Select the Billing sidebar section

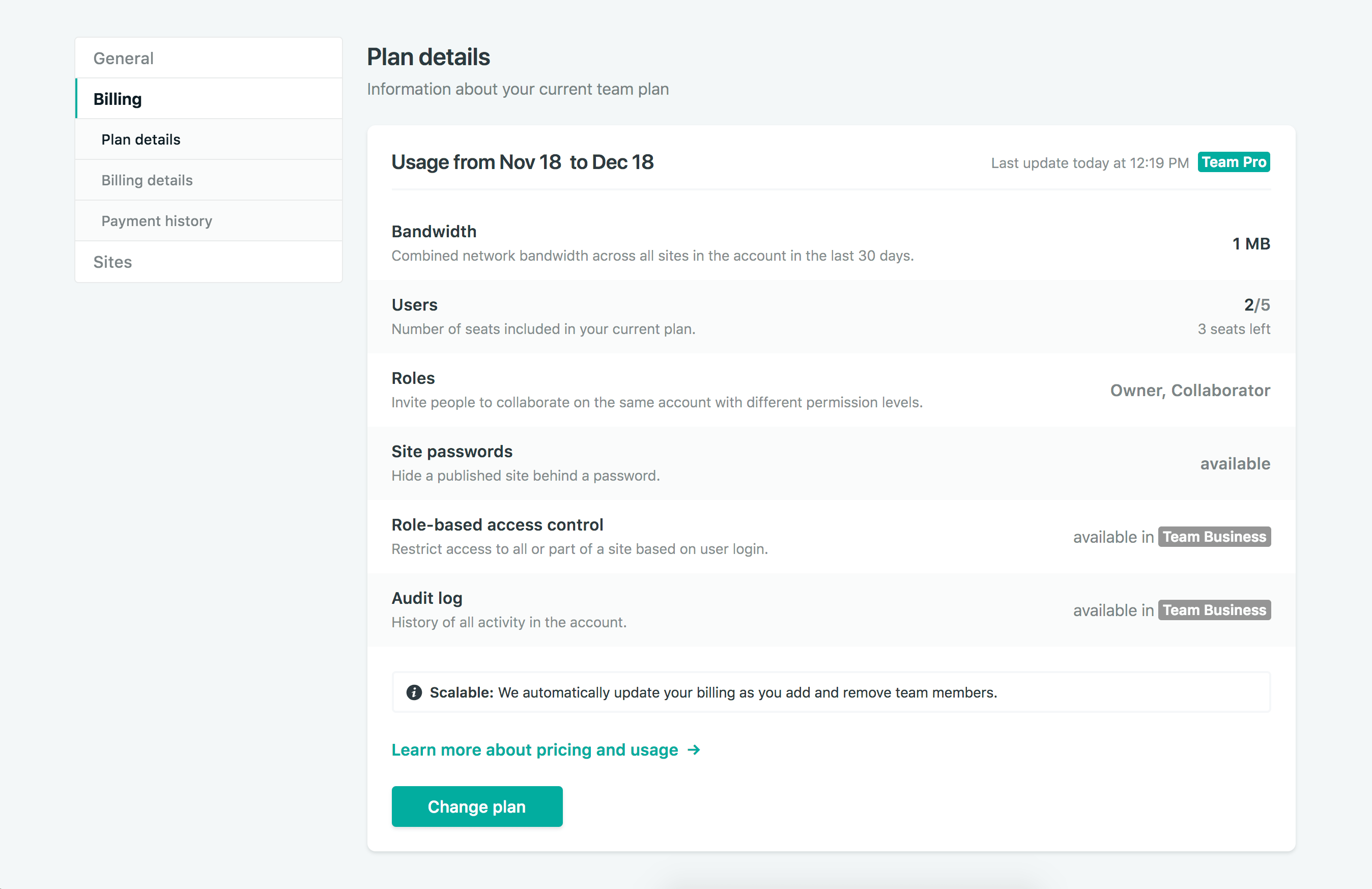[118, 99]
